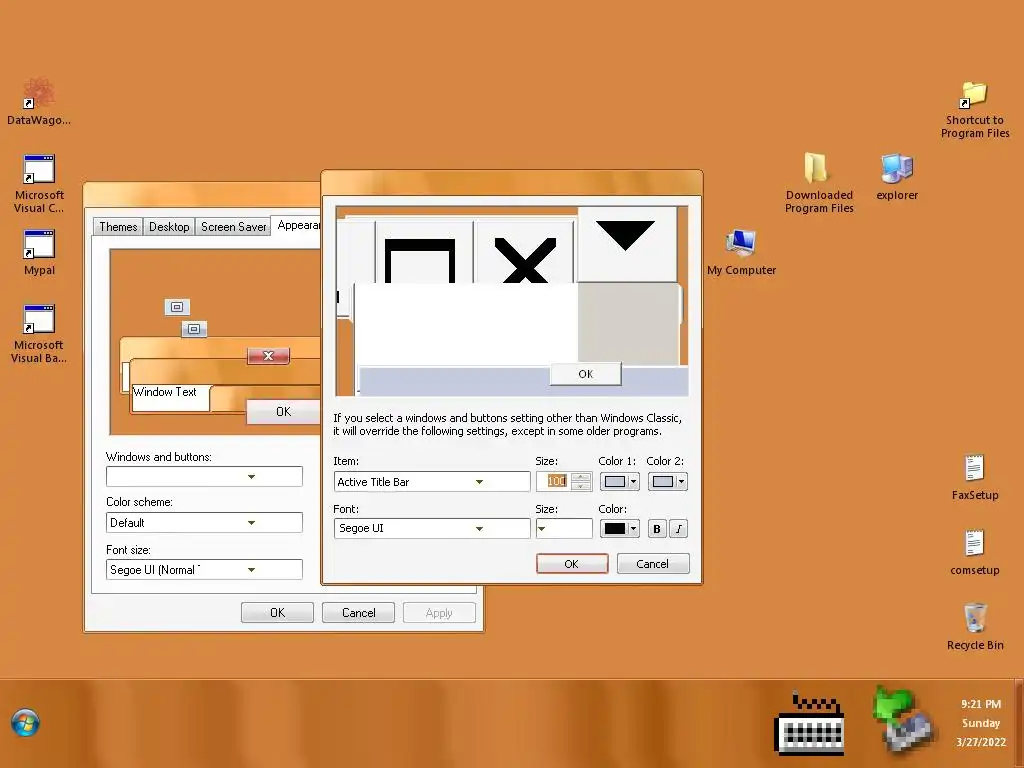Click the Color 2 swatch
This screenshot has height=768, width=1024.
663,482
